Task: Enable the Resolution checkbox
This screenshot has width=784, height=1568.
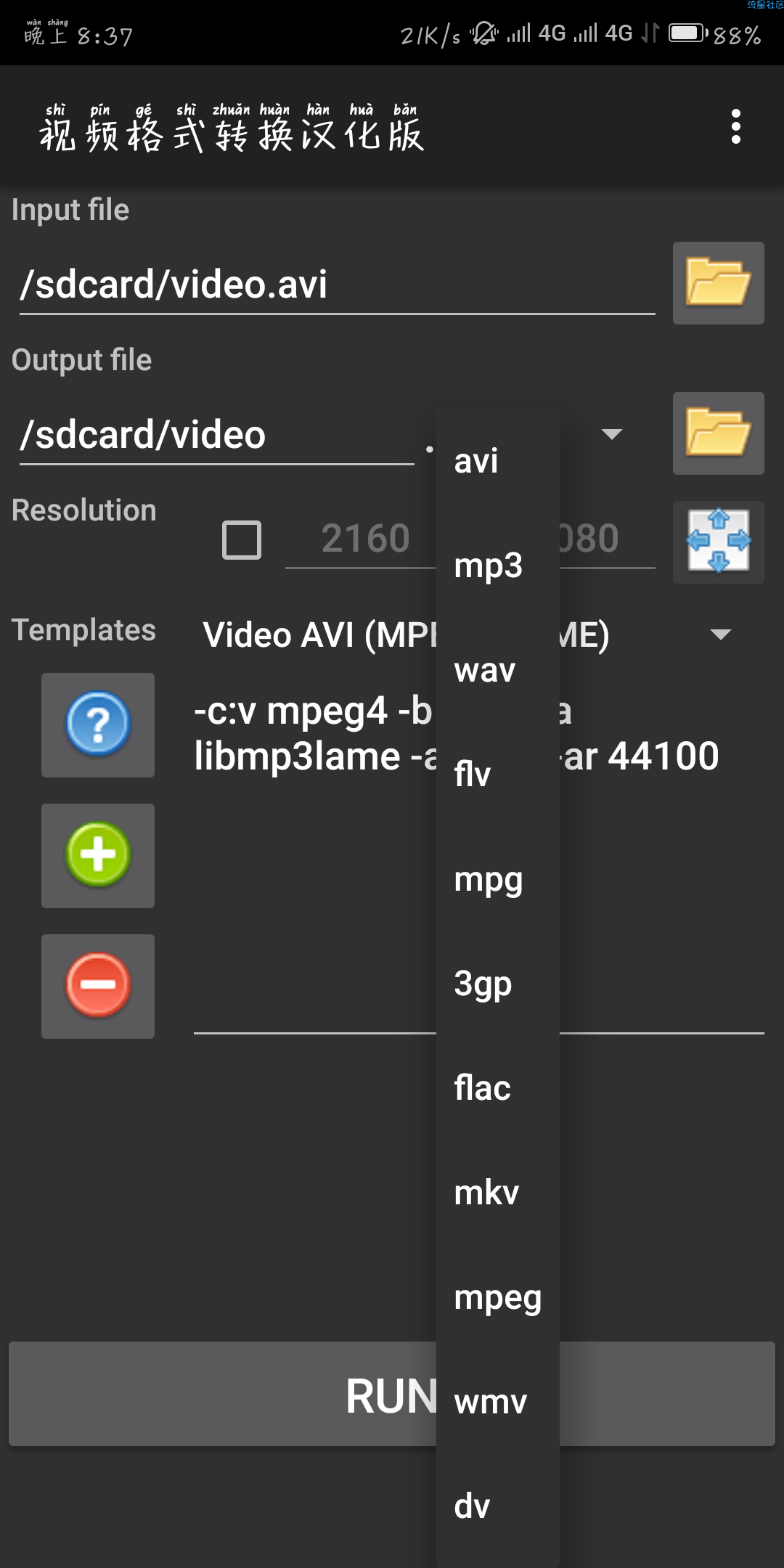Action: click(242, 540)
